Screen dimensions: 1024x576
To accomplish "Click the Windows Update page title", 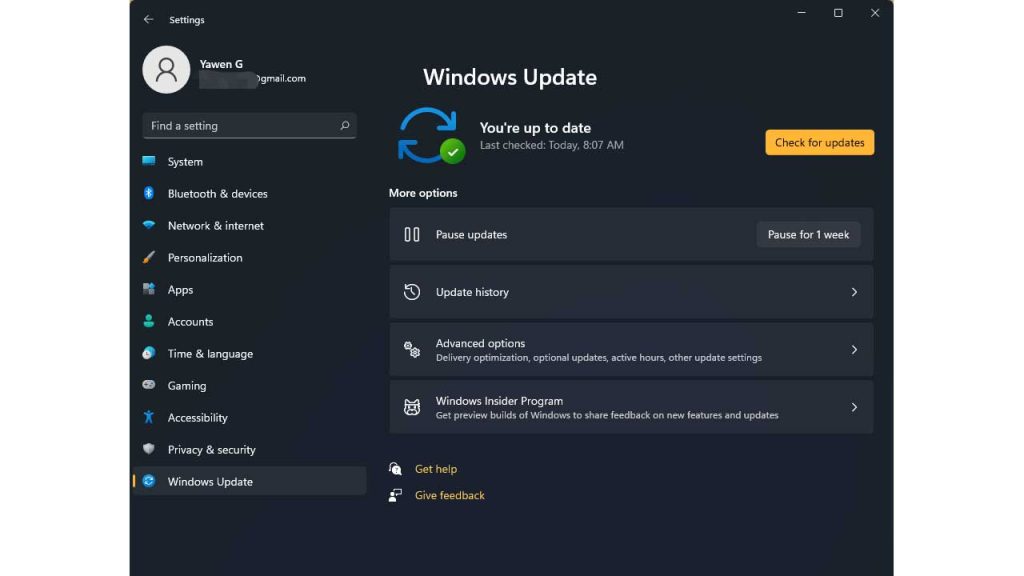I will click(x=509, y=77).
